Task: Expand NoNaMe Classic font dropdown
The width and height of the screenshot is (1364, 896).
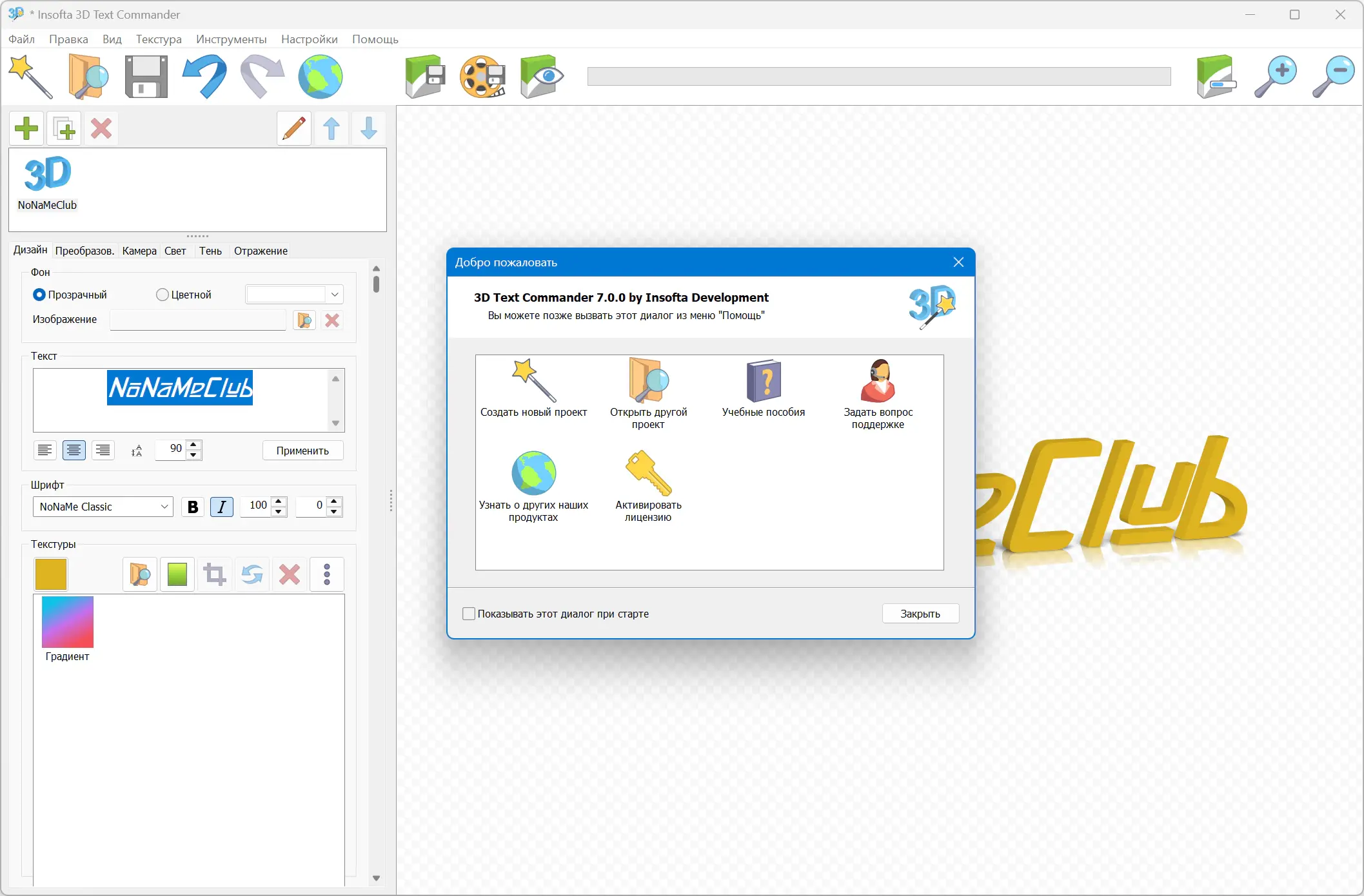Action: 164,507
